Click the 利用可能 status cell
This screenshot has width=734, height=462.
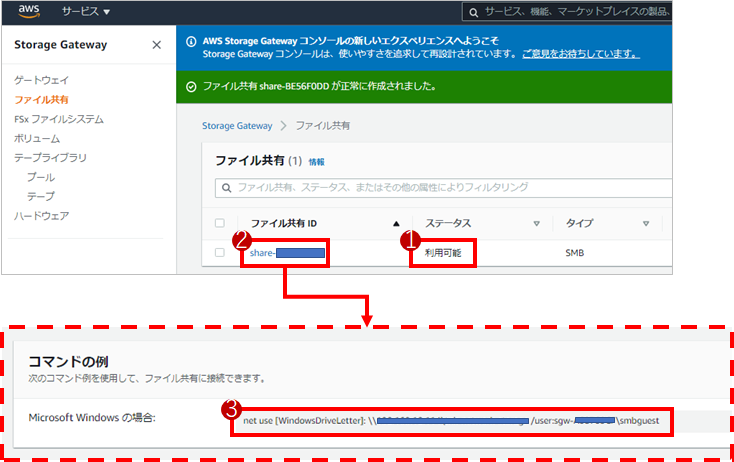(x=443, y=253)
